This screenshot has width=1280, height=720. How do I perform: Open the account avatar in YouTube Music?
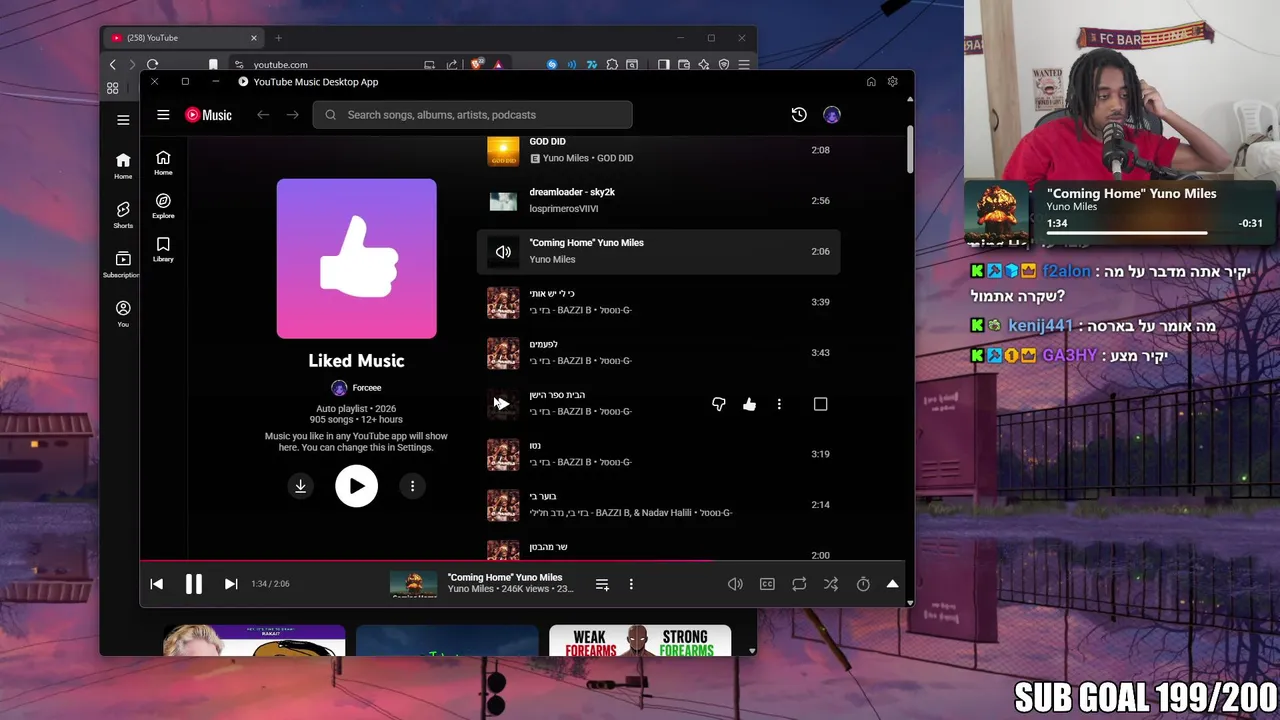[832, 115]
